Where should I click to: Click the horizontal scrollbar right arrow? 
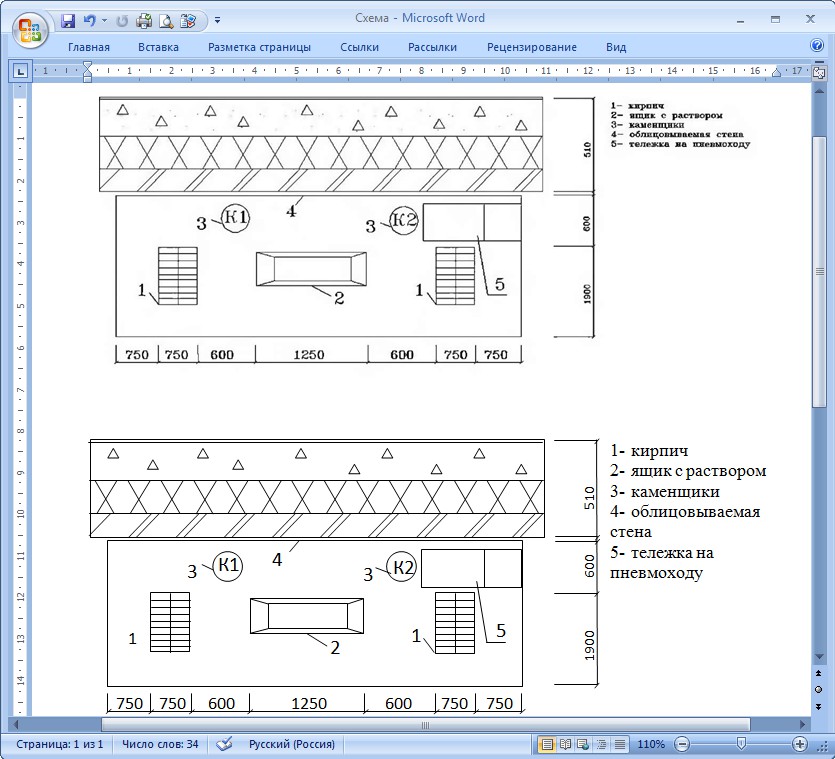pos(803,724)
